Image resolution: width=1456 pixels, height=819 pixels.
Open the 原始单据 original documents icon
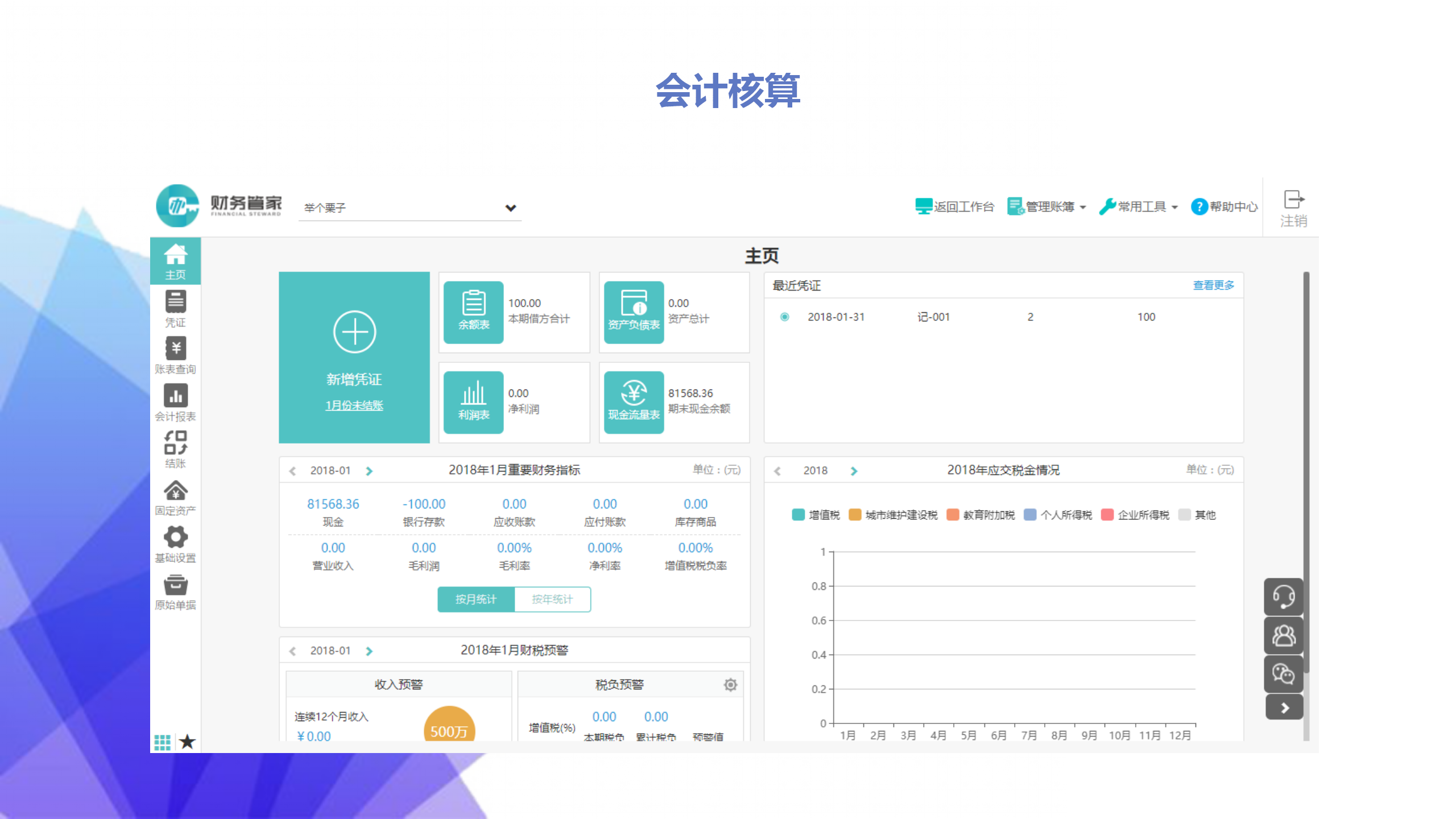175,591
